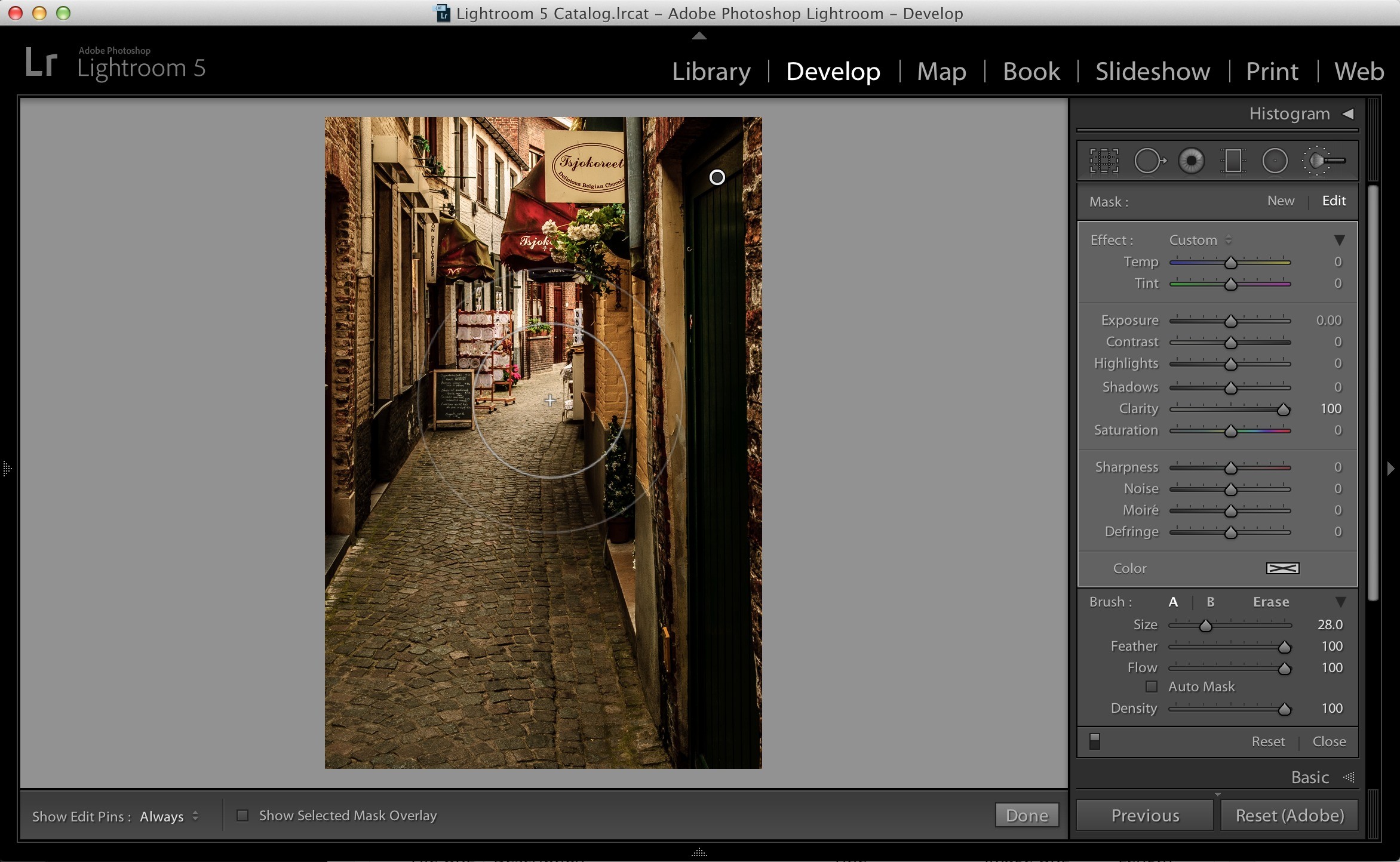1400x862 pixels.
Task: Select brush B
Action: 1211,602
